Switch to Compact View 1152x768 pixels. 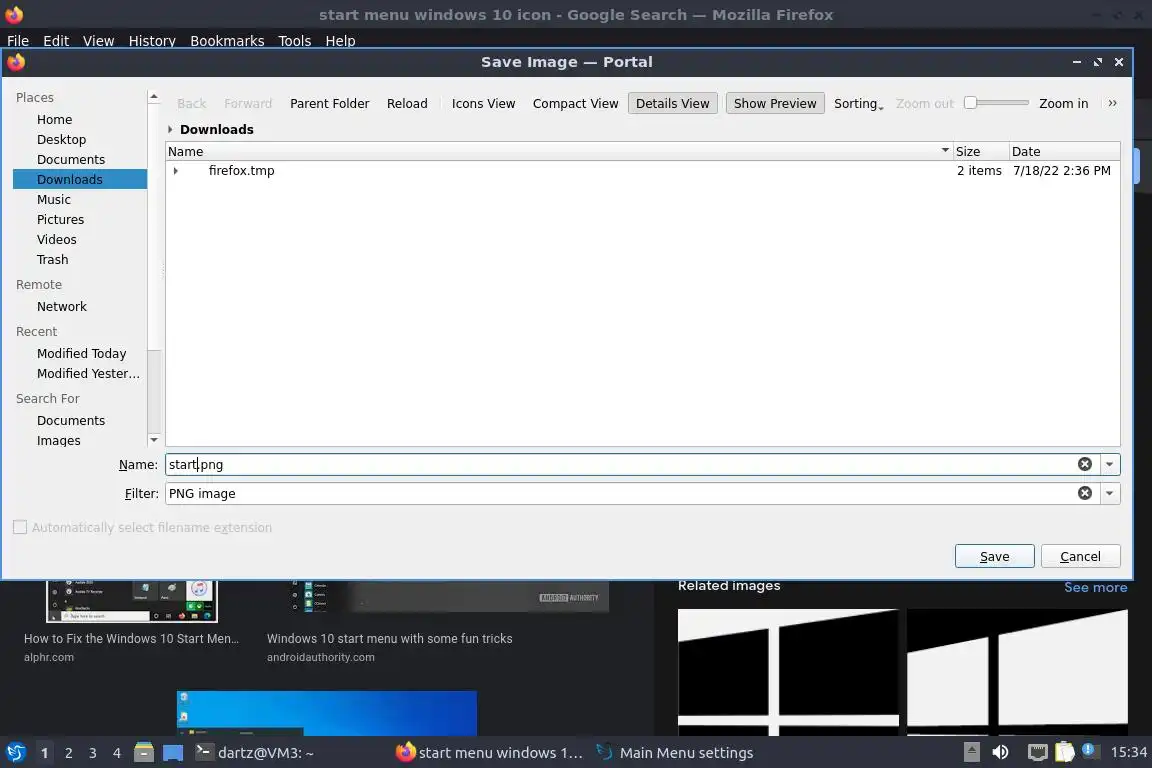(x=575, y=104)
